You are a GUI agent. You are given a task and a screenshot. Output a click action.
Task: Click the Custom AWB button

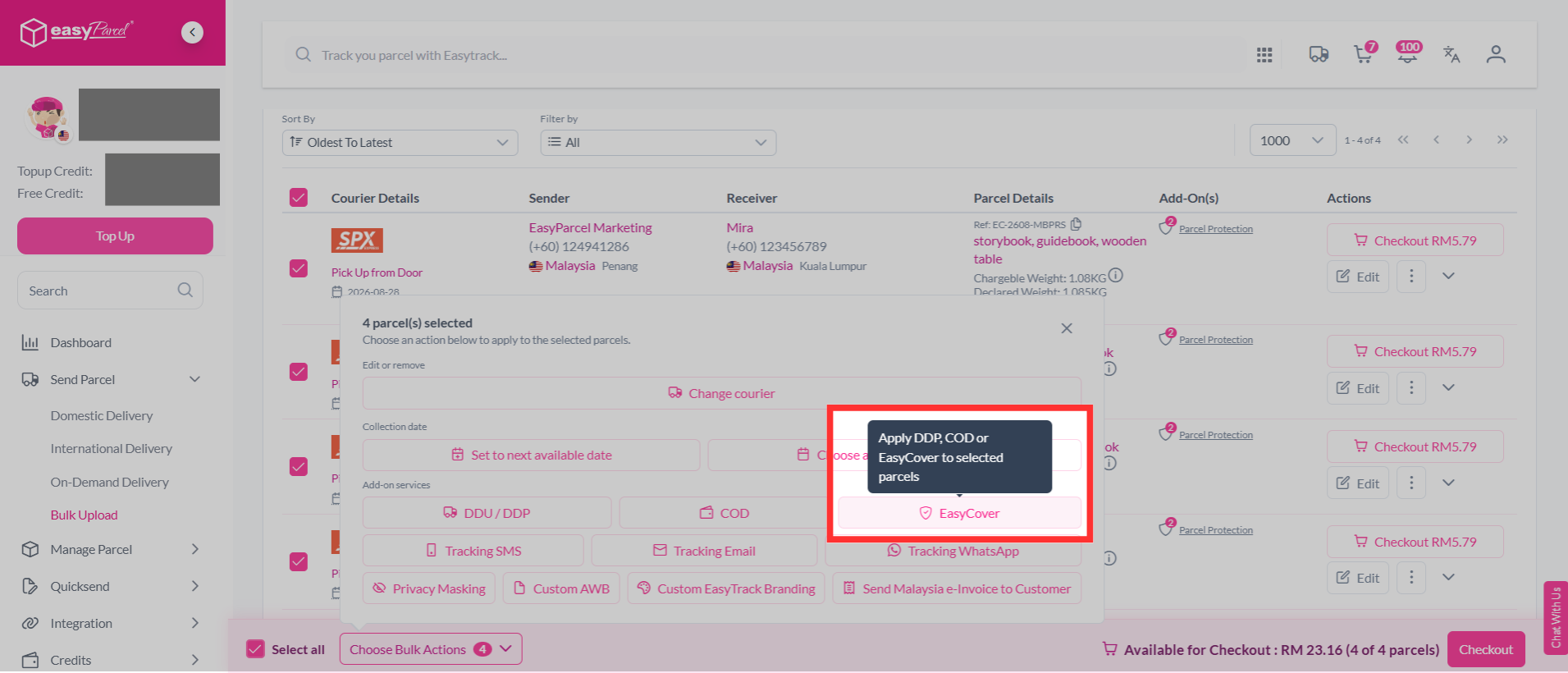click(x=561, y=588)
